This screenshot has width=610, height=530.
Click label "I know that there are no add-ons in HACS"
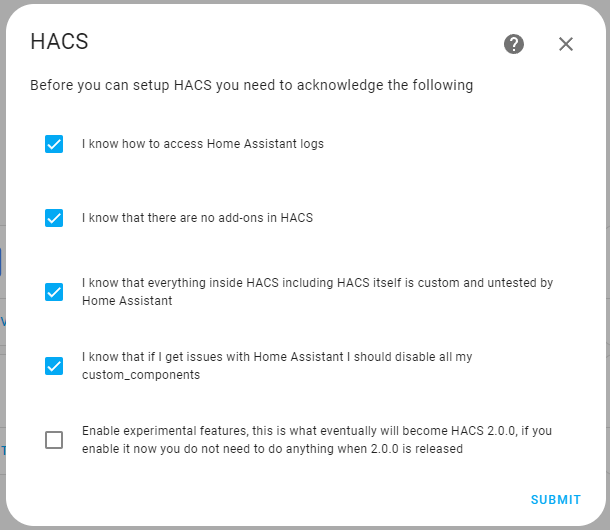point(197,218)
